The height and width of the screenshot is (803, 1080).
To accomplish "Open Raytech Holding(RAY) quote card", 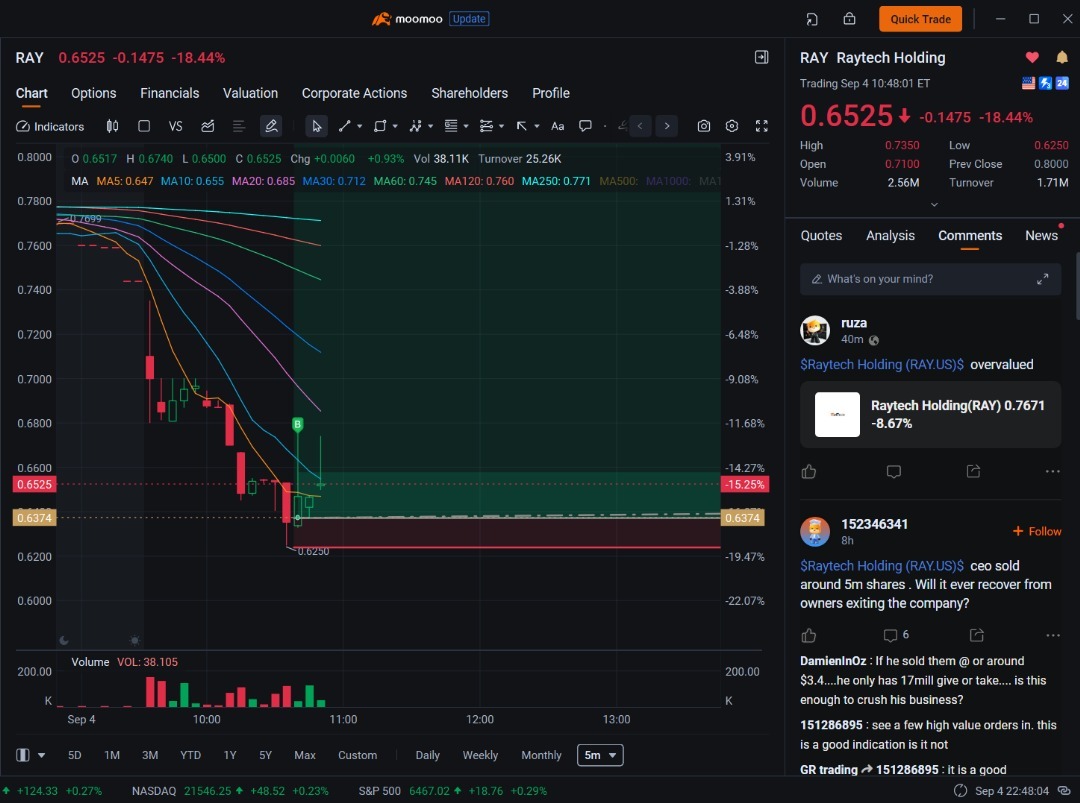I will tap(930, 415).
